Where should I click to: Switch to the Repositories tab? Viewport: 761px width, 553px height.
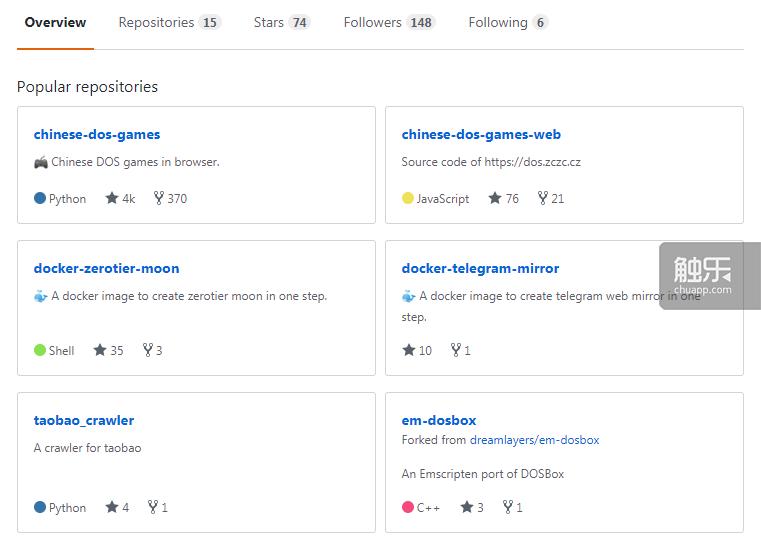pyautogui.click(x=169, y=22)
